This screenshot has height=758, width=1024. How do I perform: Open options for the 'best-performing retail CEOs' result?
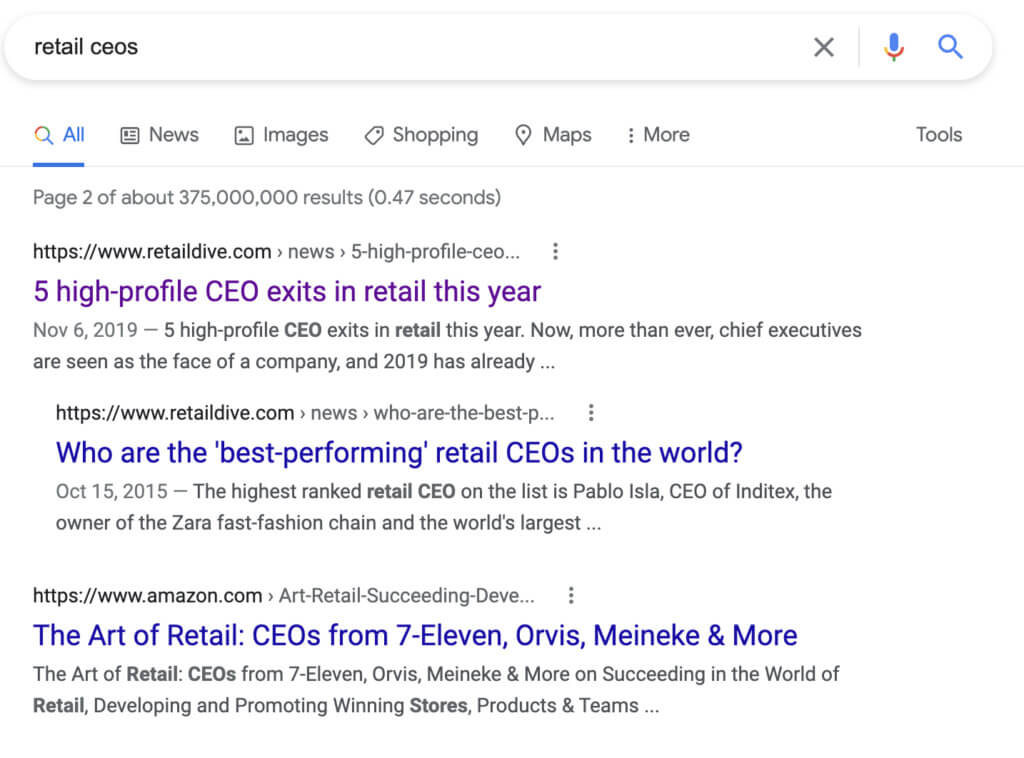[x=591, y=412]
